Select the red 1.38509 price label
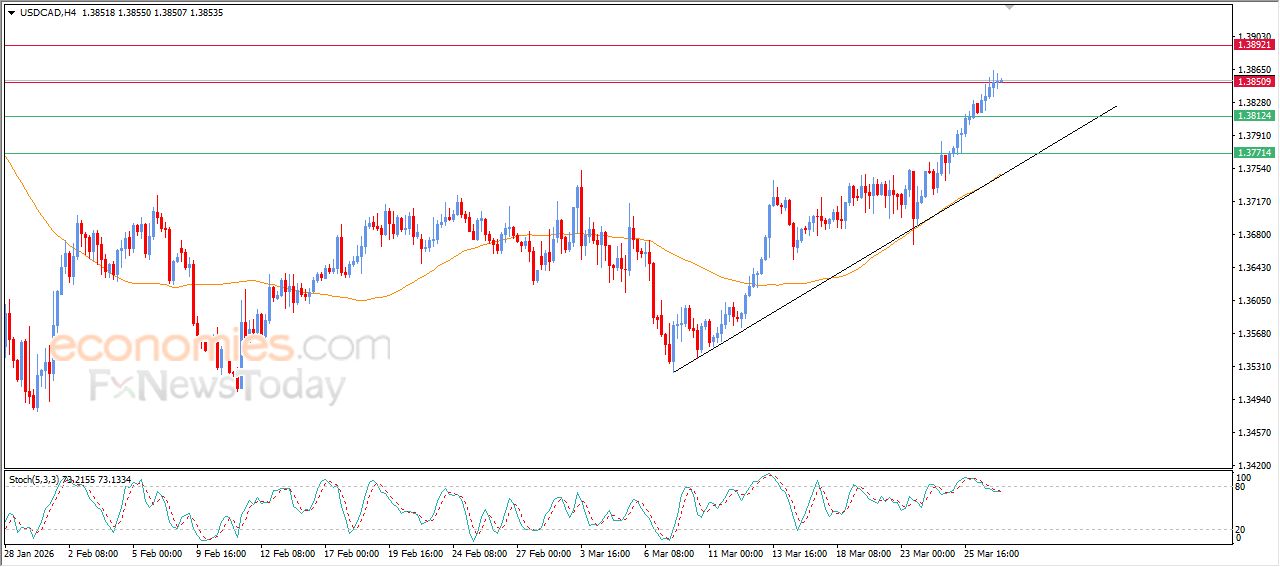The width and height of the screenshot is (1280, 567). click(x=1254, y=82)
